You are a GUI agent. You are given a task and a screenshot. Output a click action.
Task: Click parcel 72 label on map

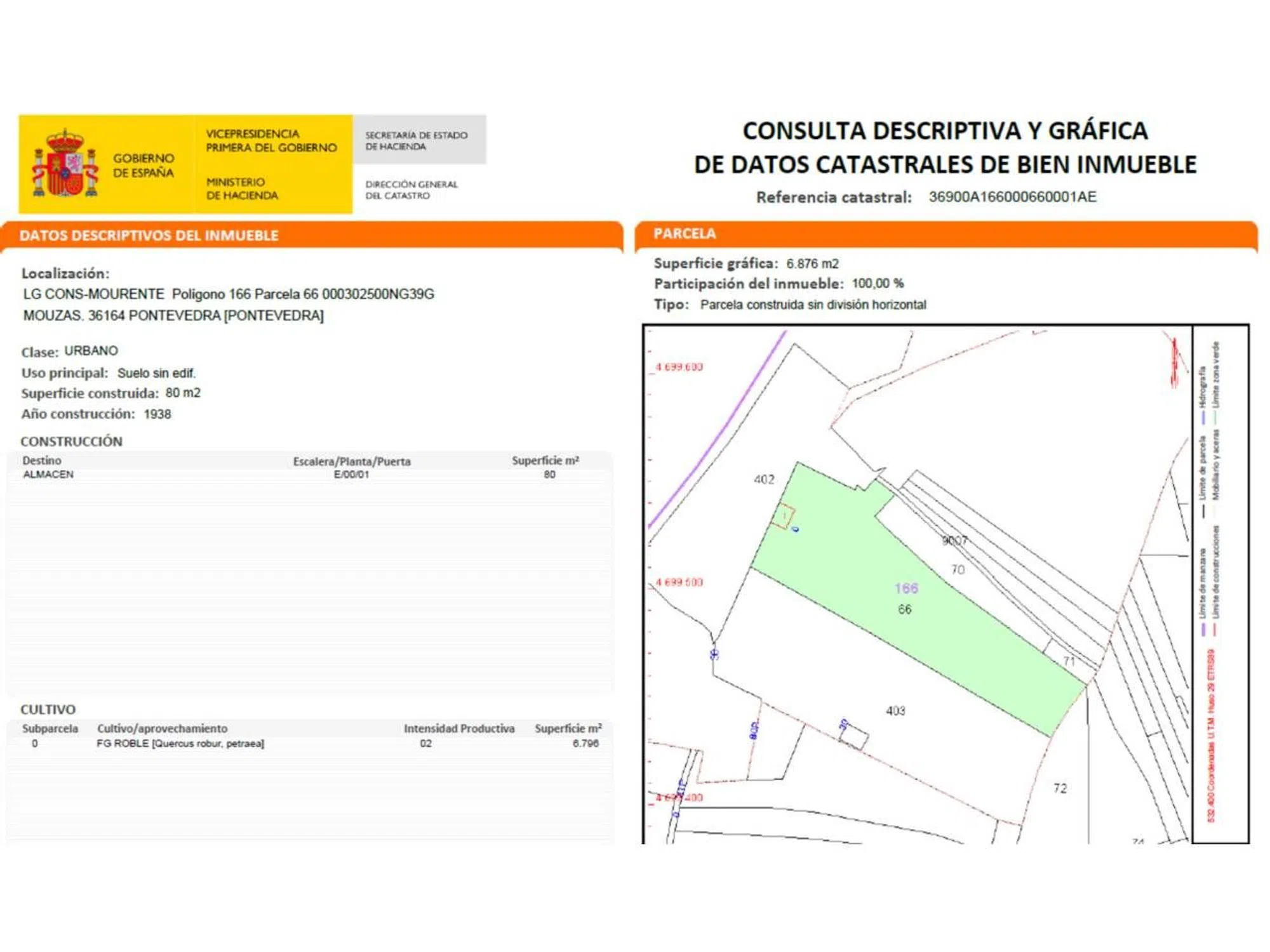1060,788
